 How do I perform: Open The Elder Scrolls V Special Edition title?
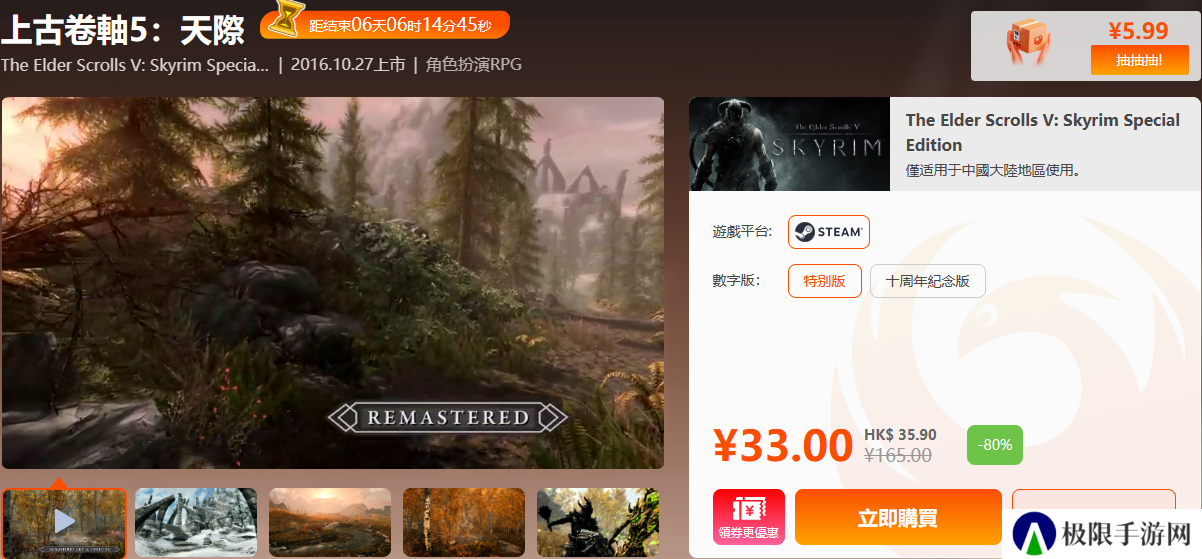pyautogui.click(x=1043, y=132)
